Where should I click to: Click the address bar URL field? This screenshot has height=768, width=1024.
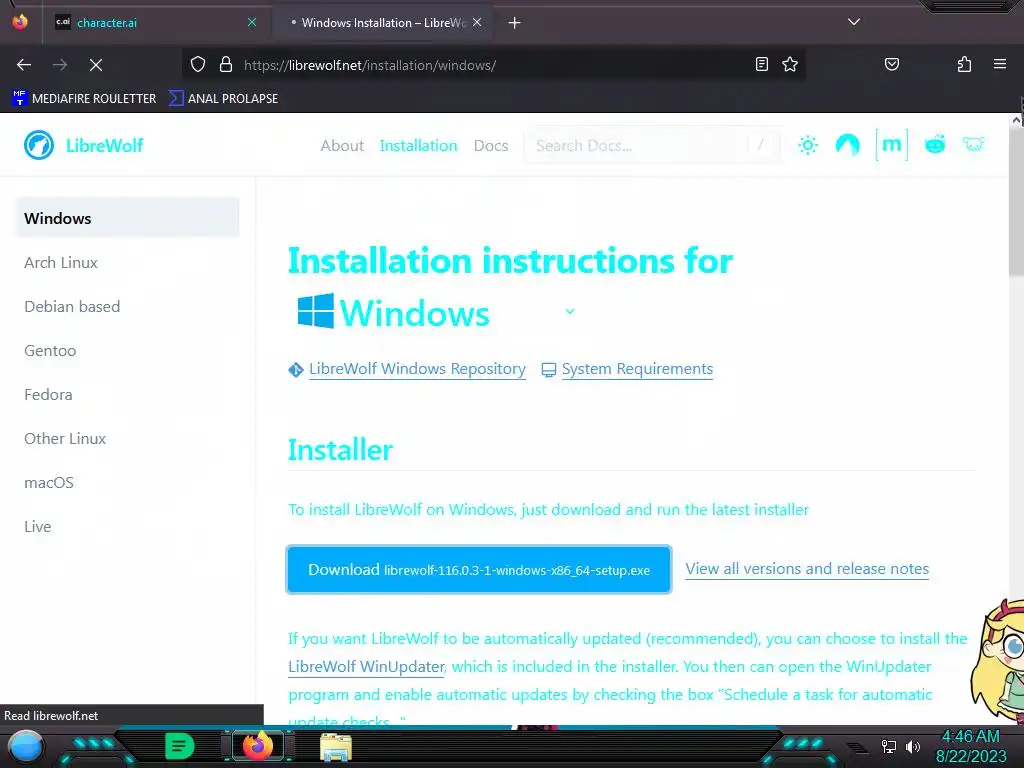[x=494, y=65]
